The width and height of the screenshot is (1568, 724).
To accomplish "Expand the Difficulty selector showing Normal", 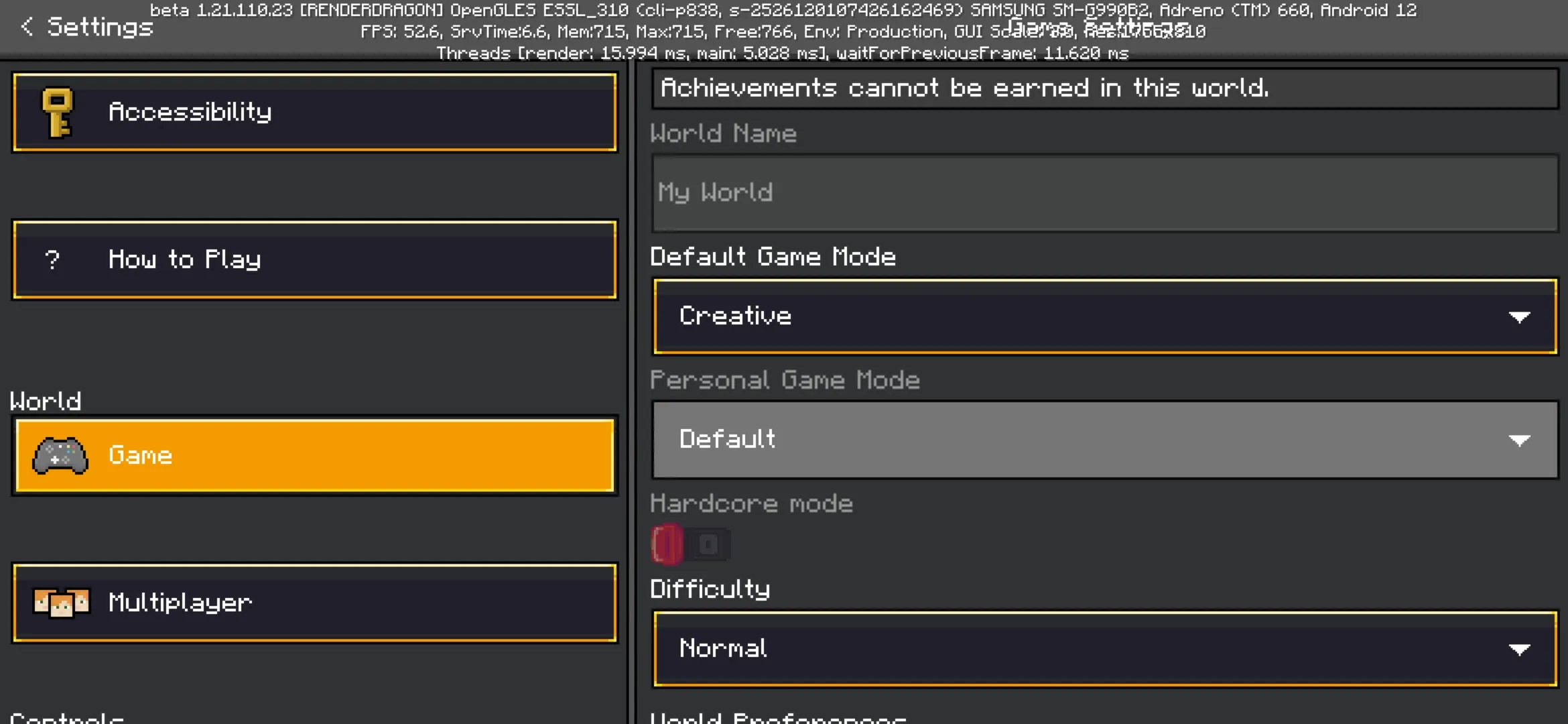I will pyautogui.click(x=1104, y=649).
